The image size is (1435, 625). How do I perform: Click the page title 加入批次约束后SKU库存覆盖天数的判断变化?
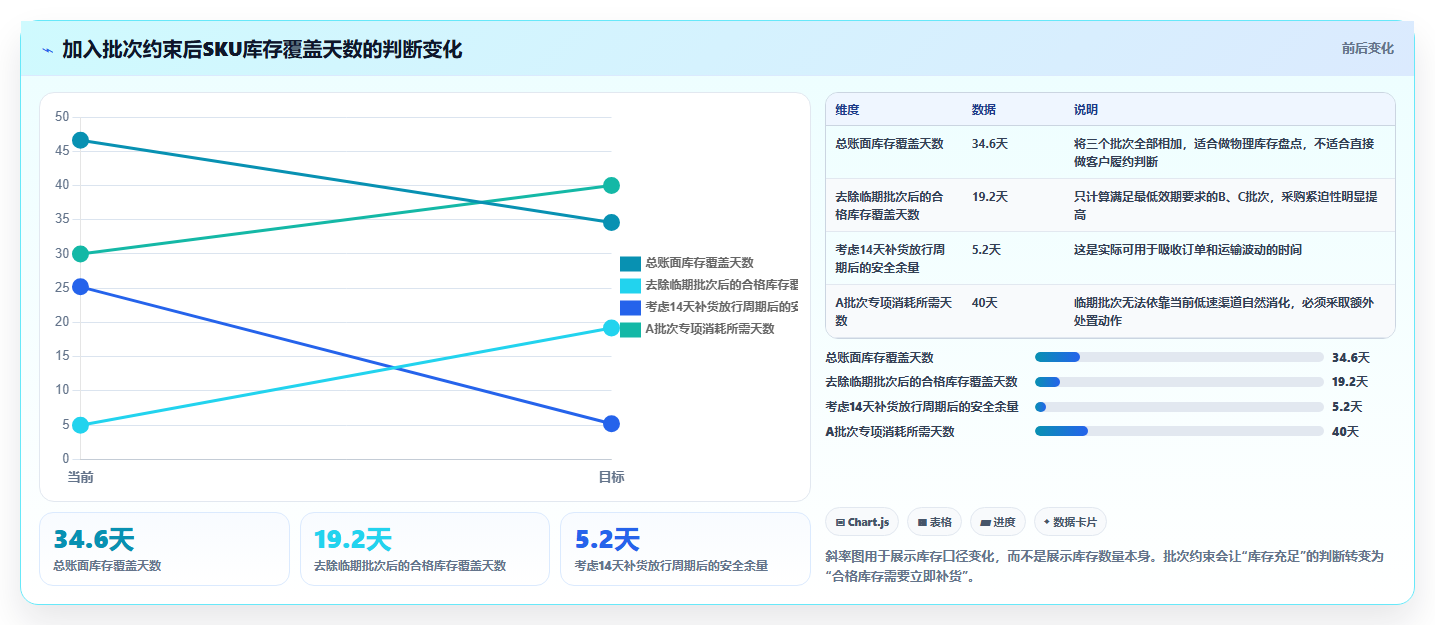262,49
